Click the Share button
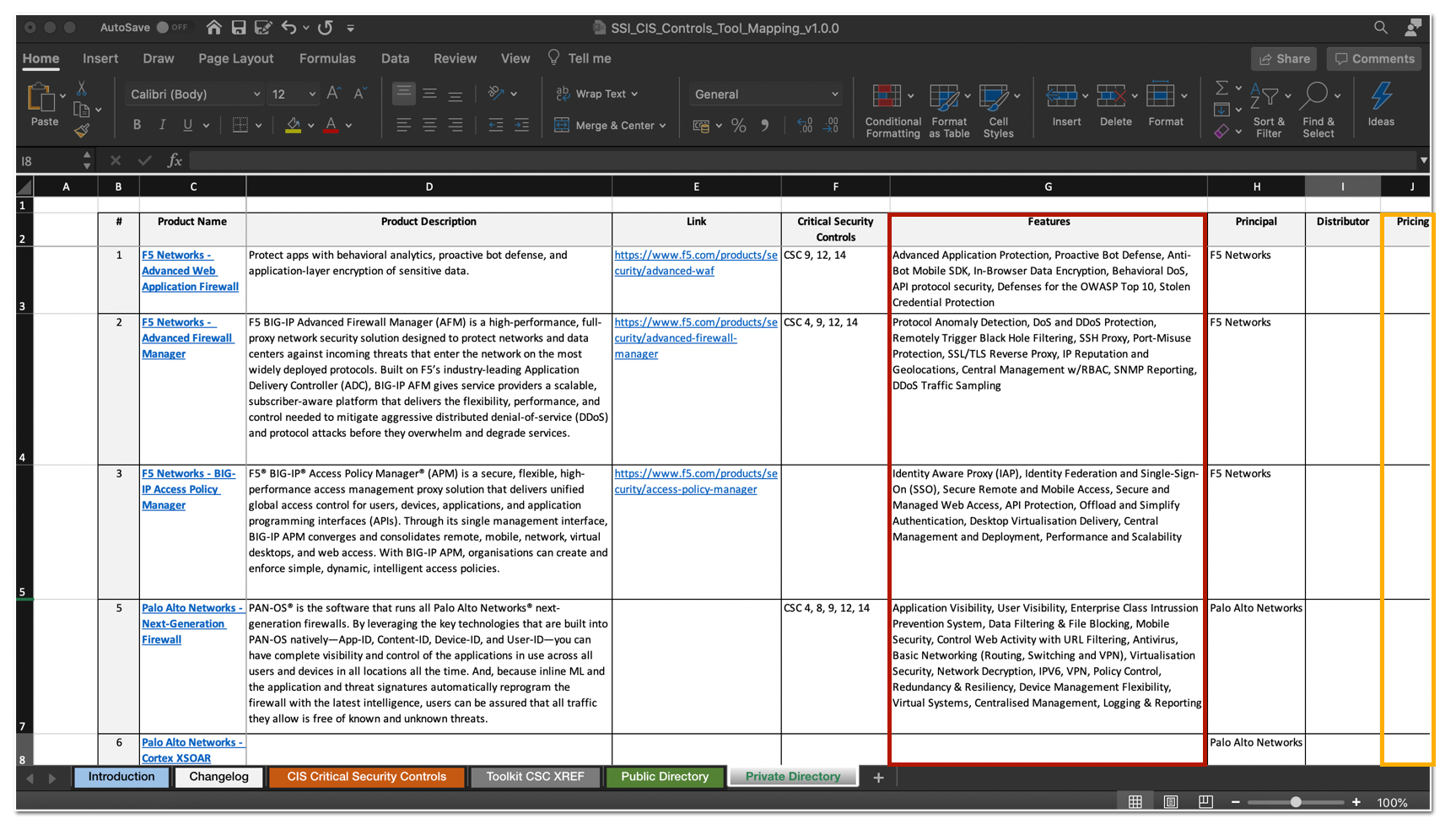 [x=1284, y=58]
